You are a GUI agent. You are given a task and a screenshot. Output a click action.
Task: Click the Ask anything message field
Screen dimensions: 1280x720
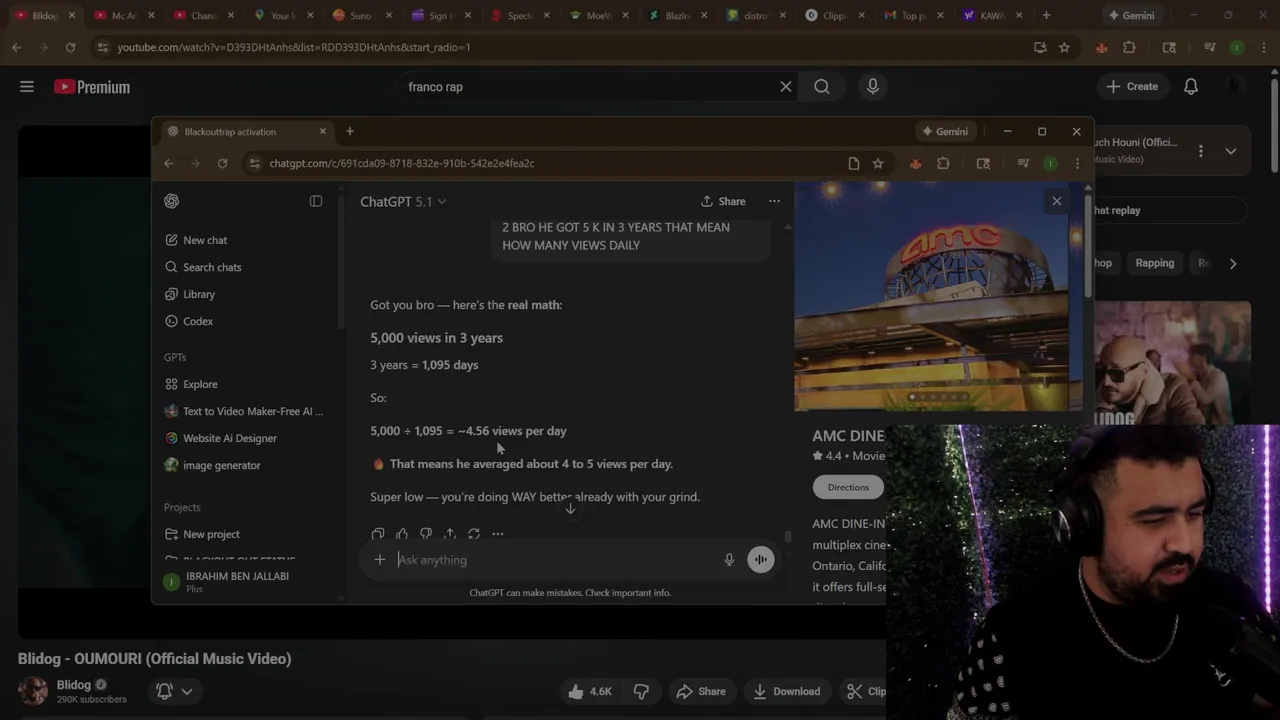click(555, 560)
